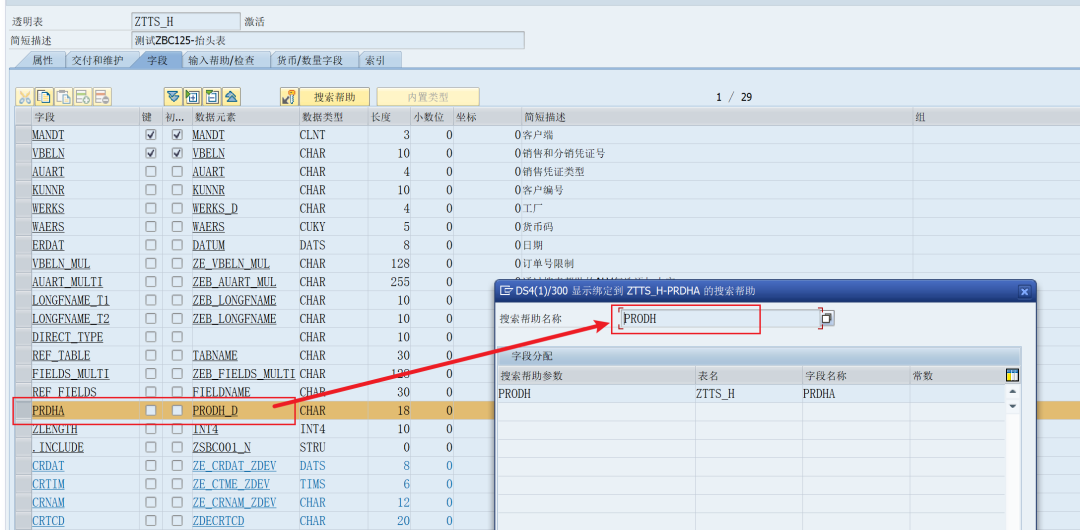Screen dimensions: 1080x530
Task: Check the initial value checkbox for REF_TABLE
Action: pos(177,355)
